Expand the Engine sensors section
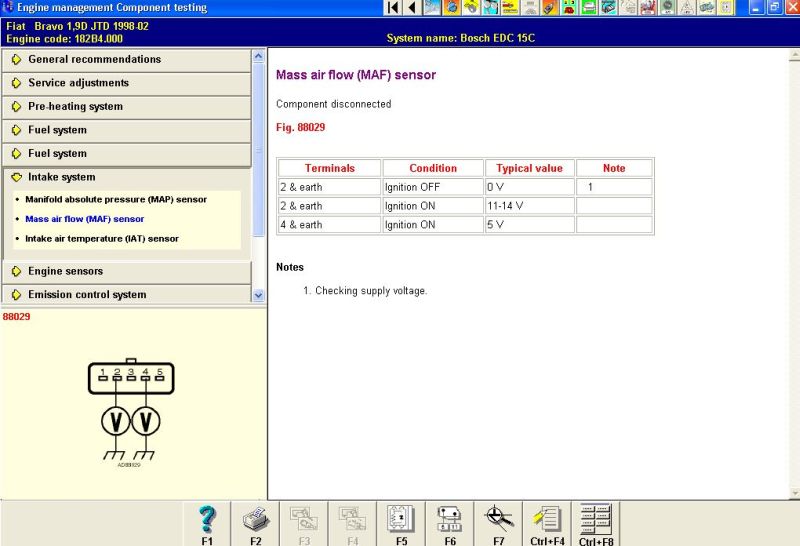 pyautogui.click(x=65, y=271)
